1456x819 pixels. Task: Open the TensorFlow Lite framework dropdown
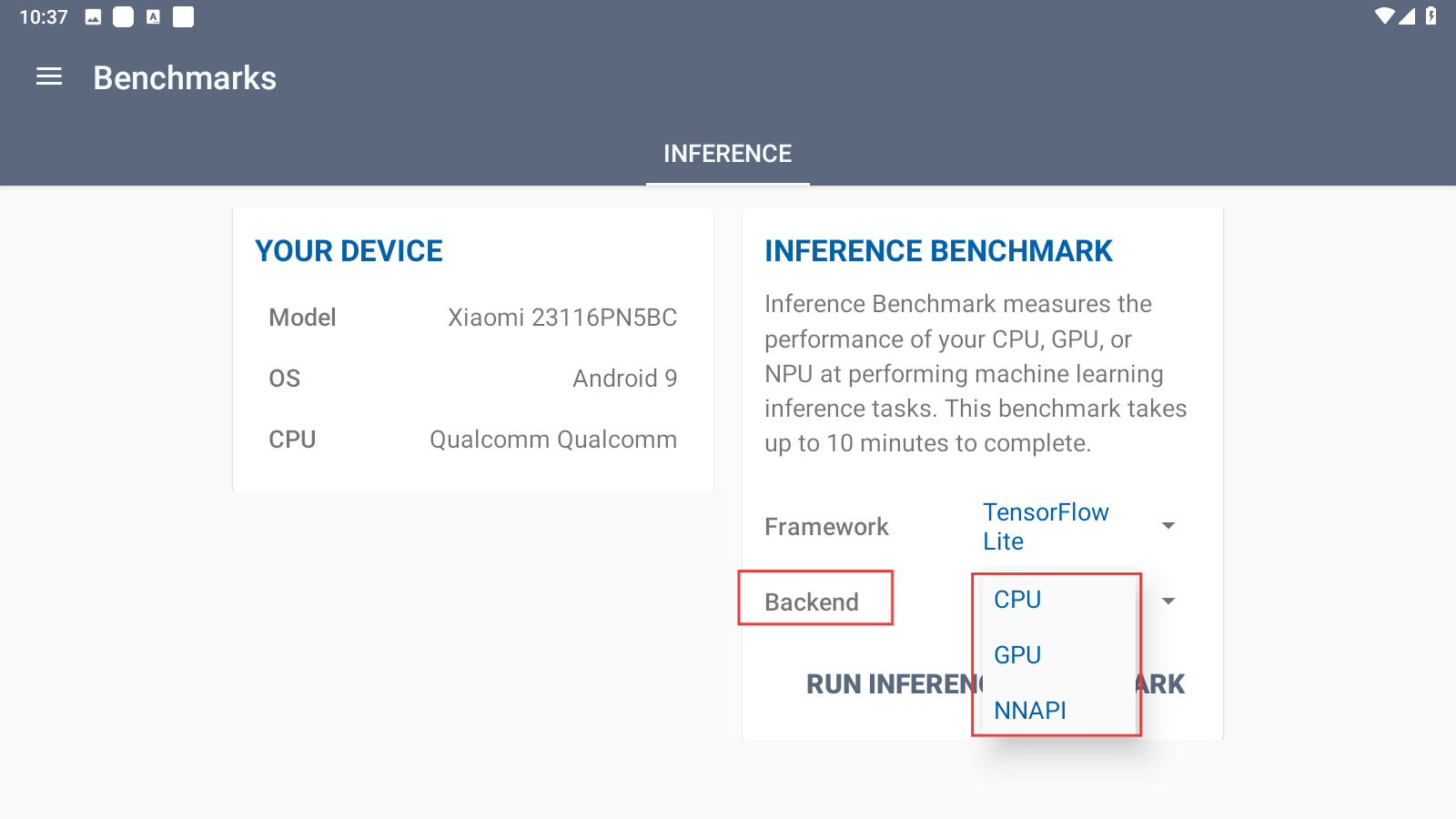pos(1046,527)
